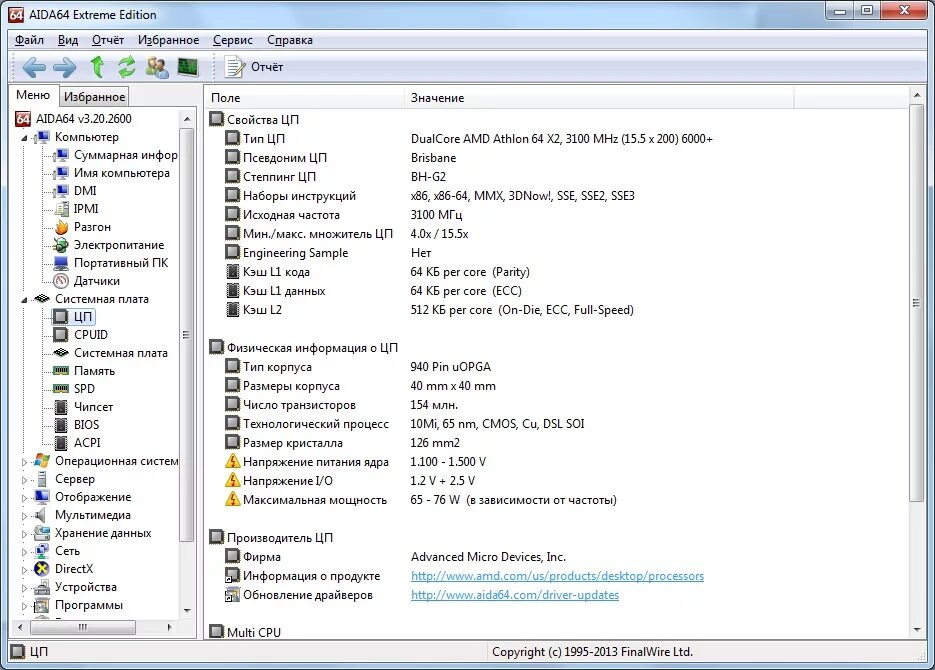Select the Максимальная мощность row

[x=421, y=500]
